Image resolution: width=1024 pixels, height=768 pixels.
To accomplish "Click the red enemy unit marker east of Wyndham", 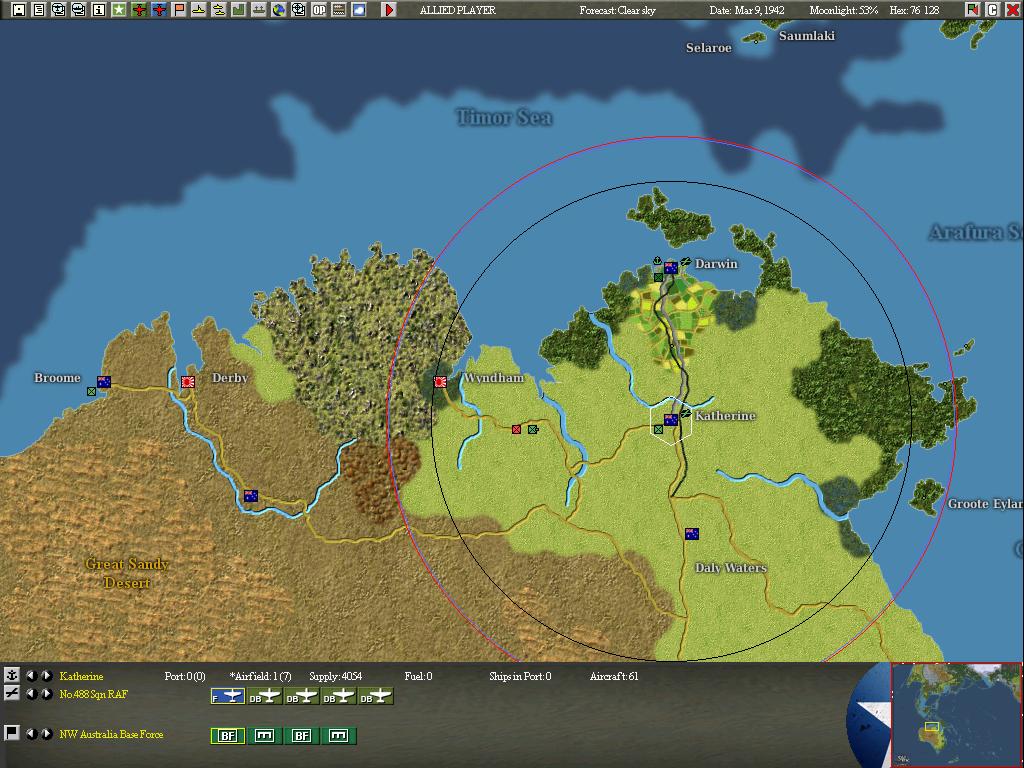I will coord(517,429).
